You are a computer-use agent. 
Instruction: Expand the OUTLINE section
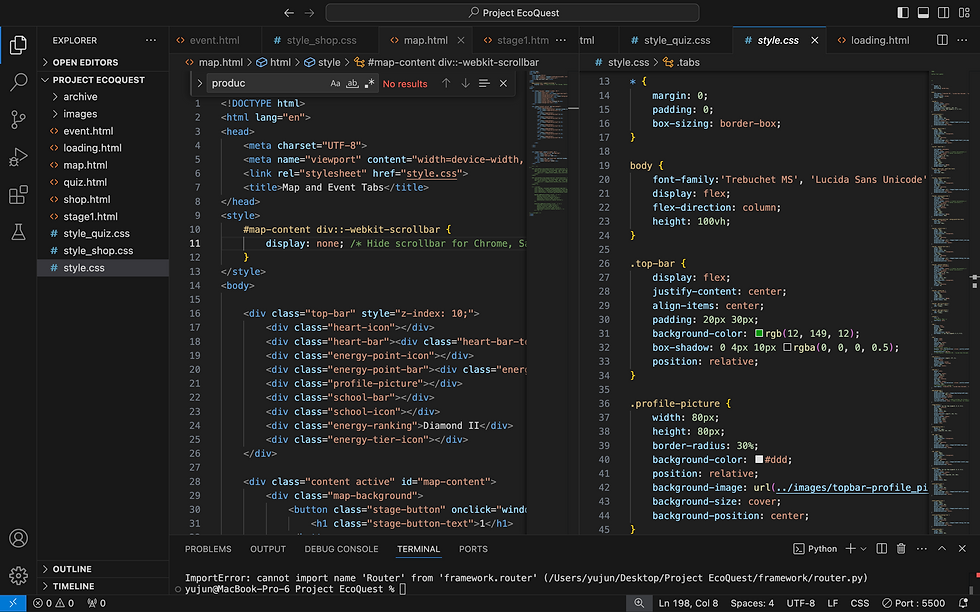103,569
